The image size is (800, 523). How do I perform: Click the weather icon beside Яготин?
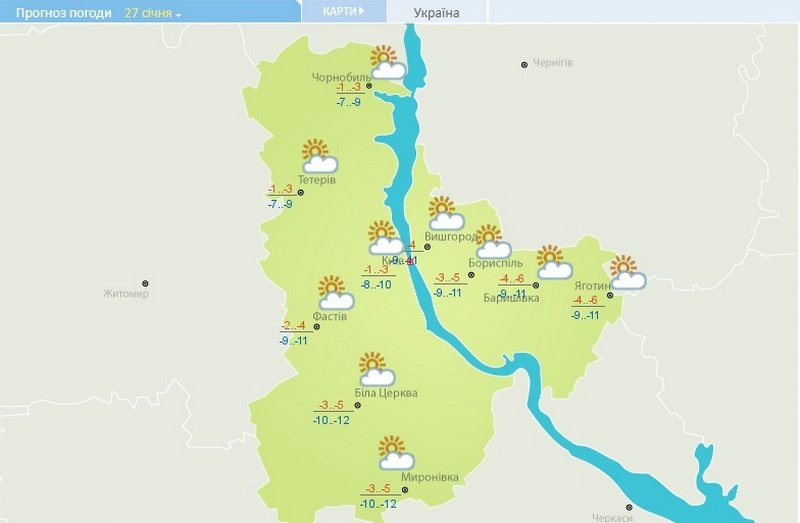coord(629,273)
